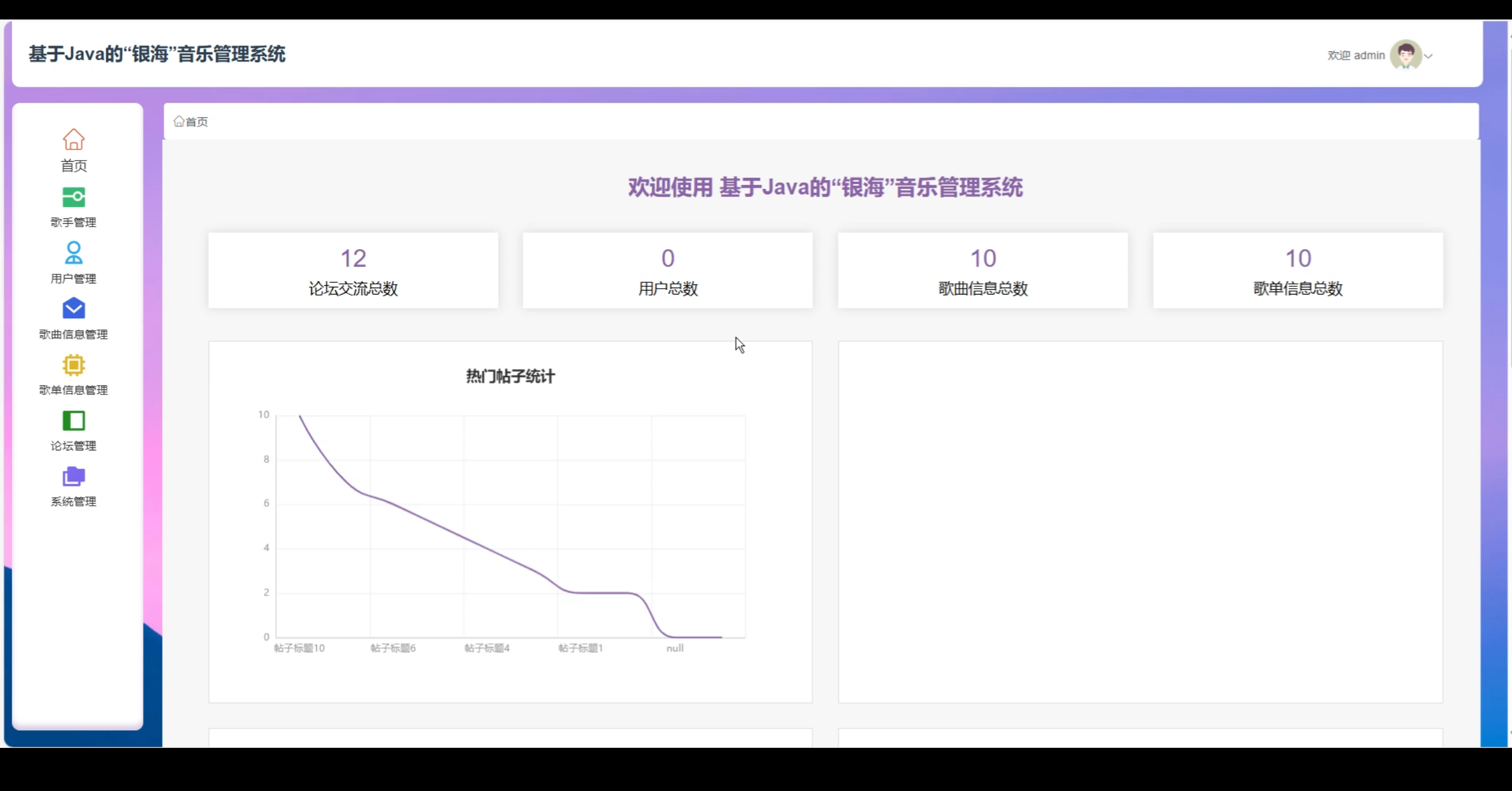The height and width of the screenshot is (791, 1512).
Task: Select the 论坛管理 menu entry
Action: pyautogui.click(x=73, y=446)
